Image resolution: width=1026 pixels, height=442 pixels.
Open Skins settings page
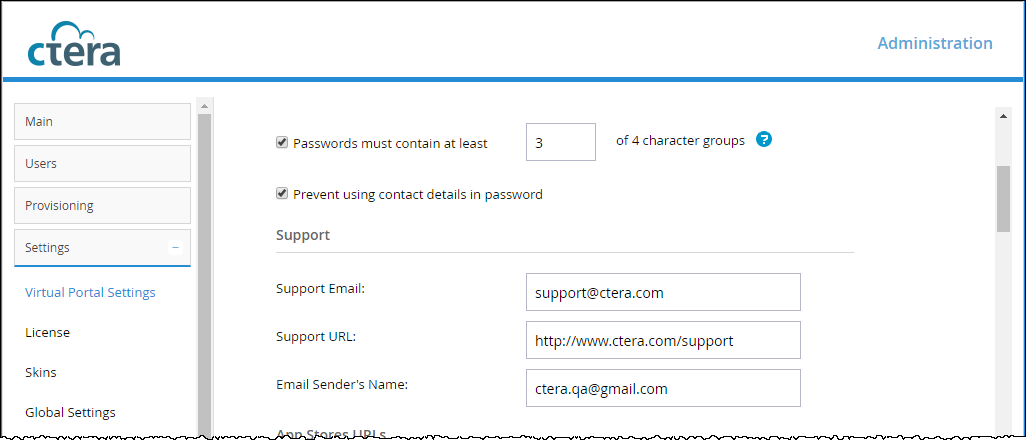point(41,373)
